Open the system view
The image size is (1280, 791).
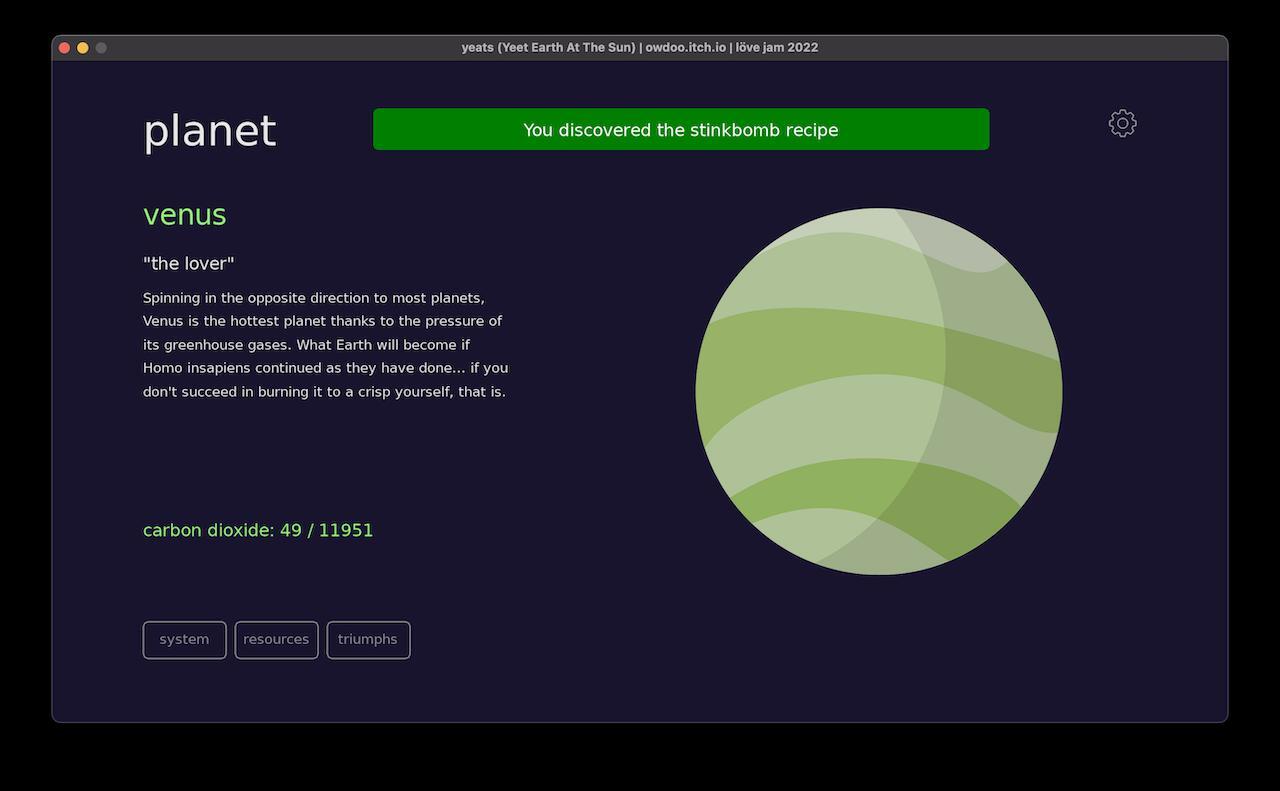tap(184, 640)
